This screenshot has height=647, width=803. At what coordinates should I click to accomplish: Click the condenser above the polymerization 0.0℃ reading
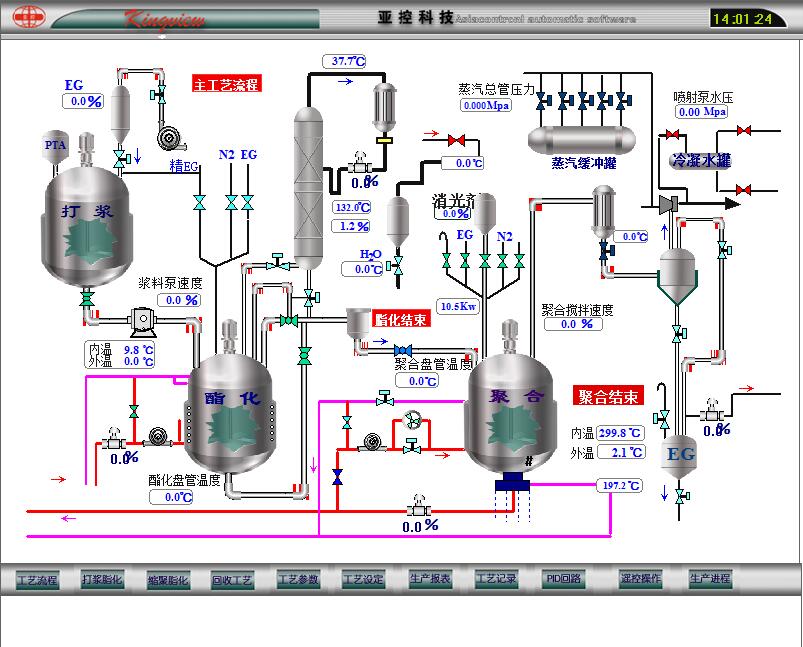click(x=603, y=213)
